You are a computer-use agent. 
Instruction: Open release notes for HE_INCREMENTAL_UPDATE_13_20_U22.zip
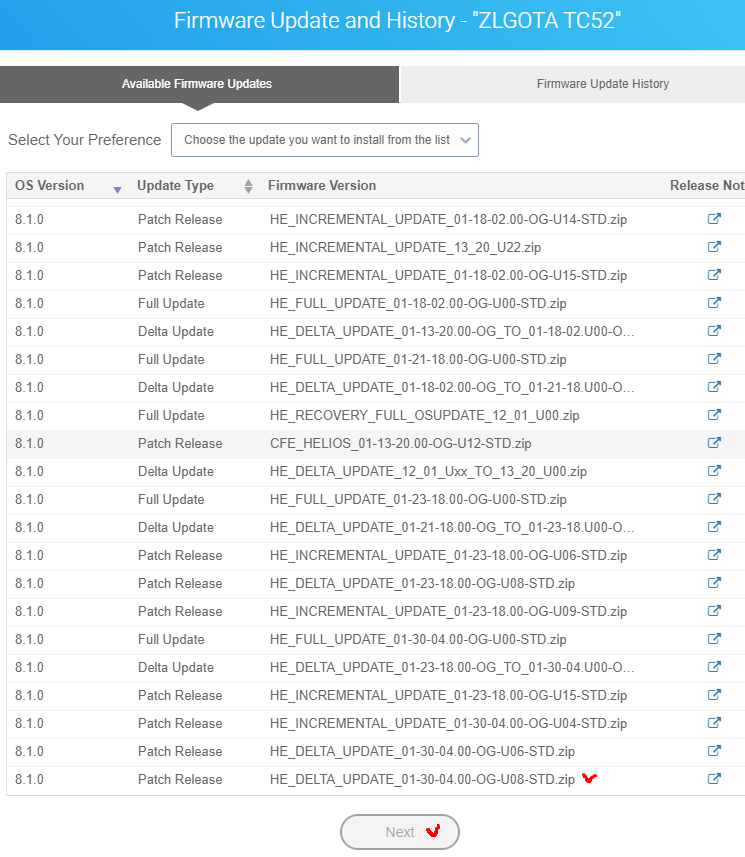tap(714, 247)
